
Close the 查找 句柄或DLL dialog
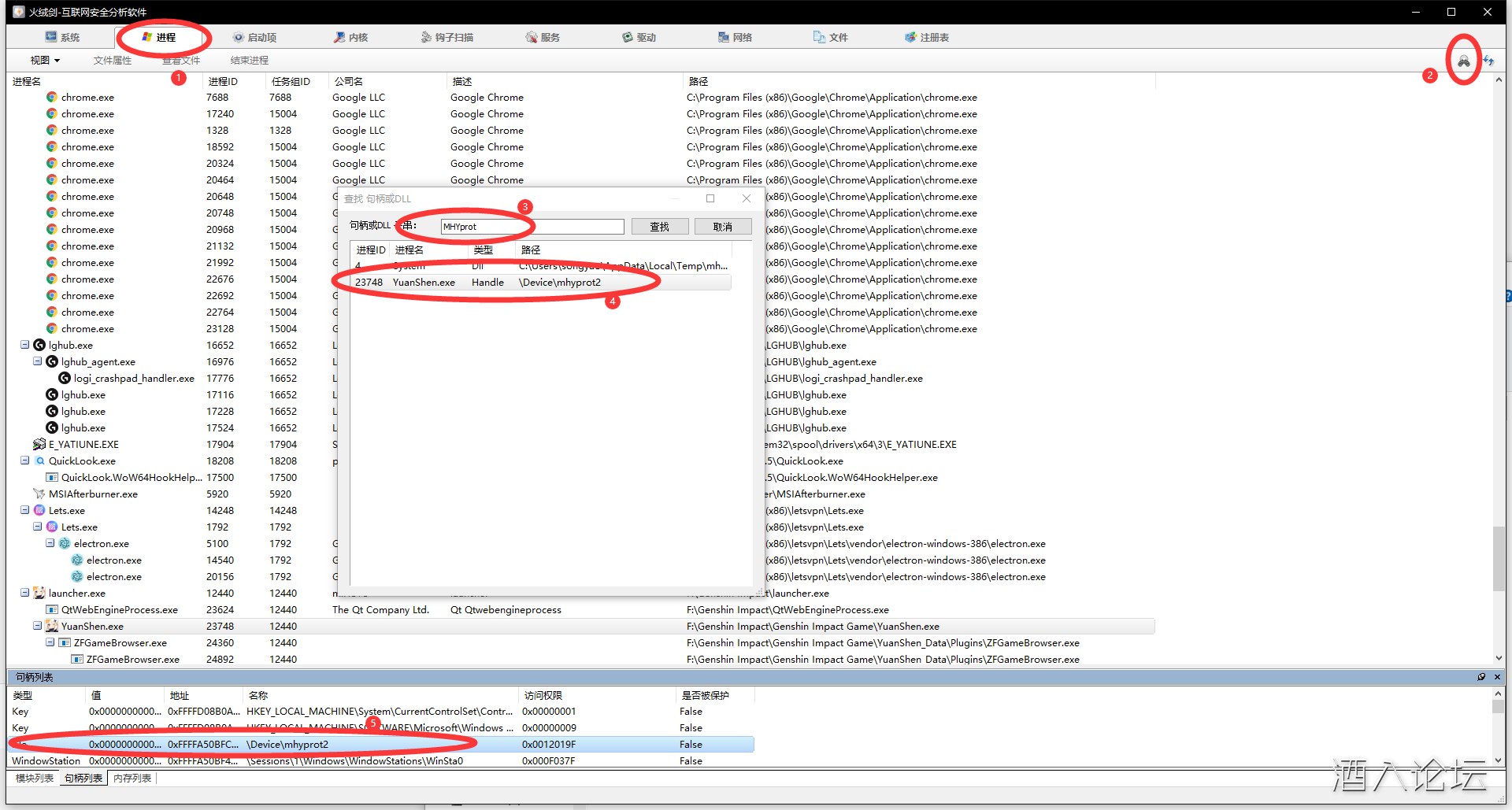pyautogui.click(x=747, y=198)
